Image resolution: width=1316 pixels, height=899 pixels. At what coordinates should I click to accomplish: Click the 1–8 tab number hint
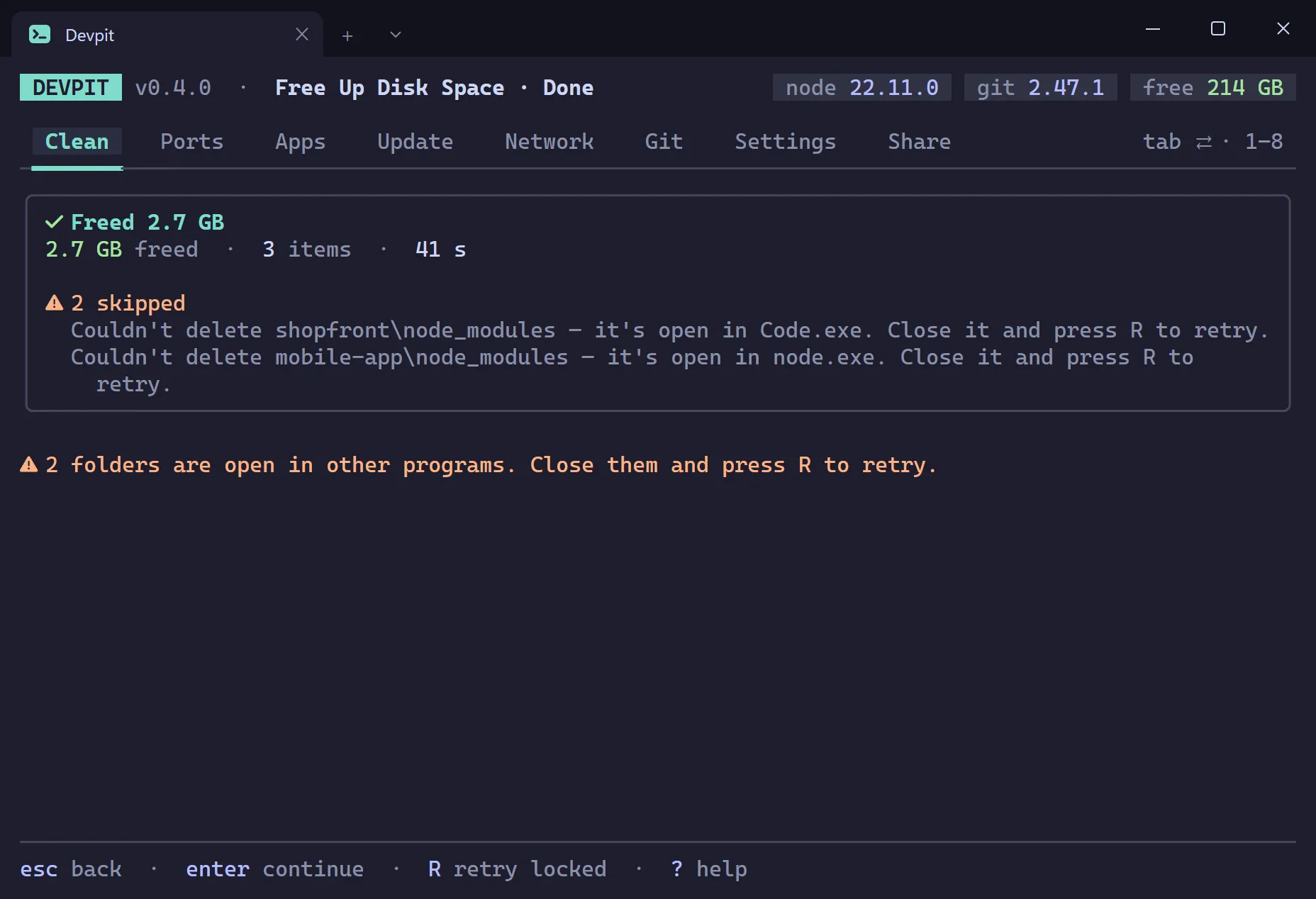click(1264, 141)
